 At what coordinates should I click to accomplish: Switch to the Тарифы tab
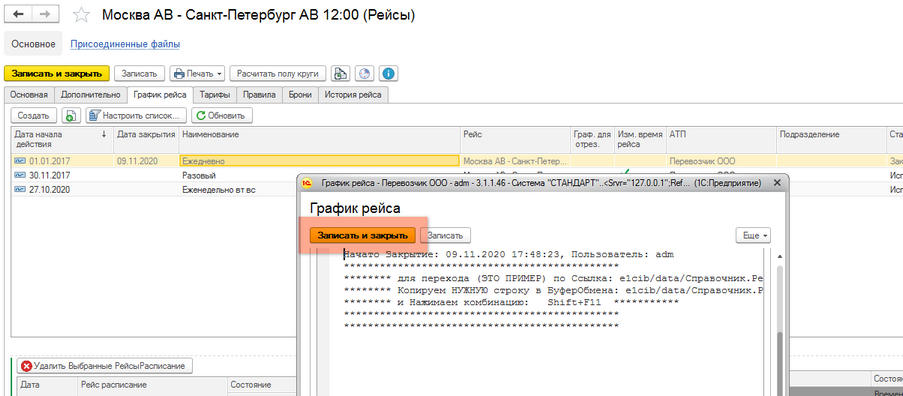coord(215,94)
